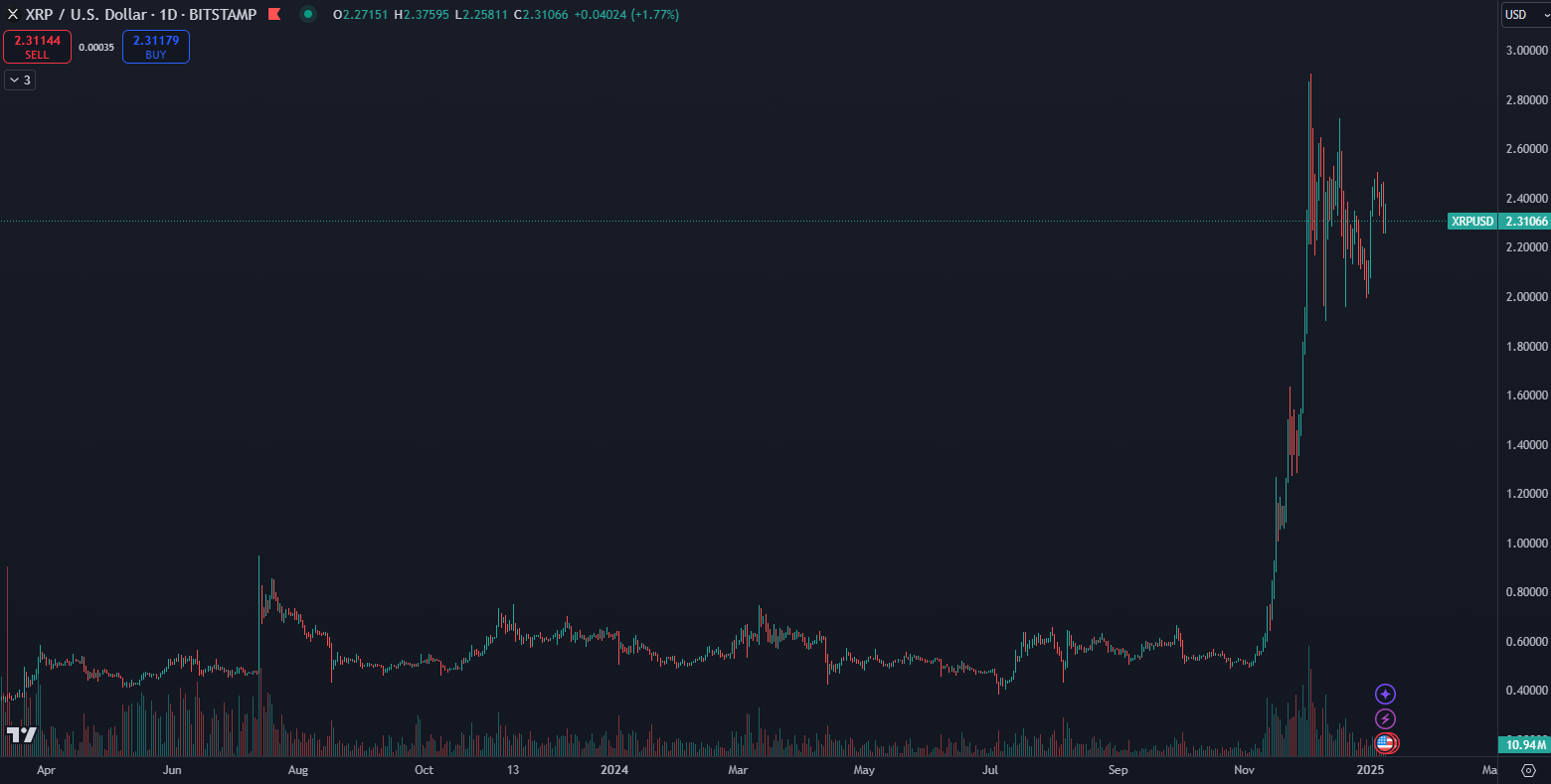Click the May label on time axis
The image size is (1551, 784).
pyautogui.click(x=864, y=770)
